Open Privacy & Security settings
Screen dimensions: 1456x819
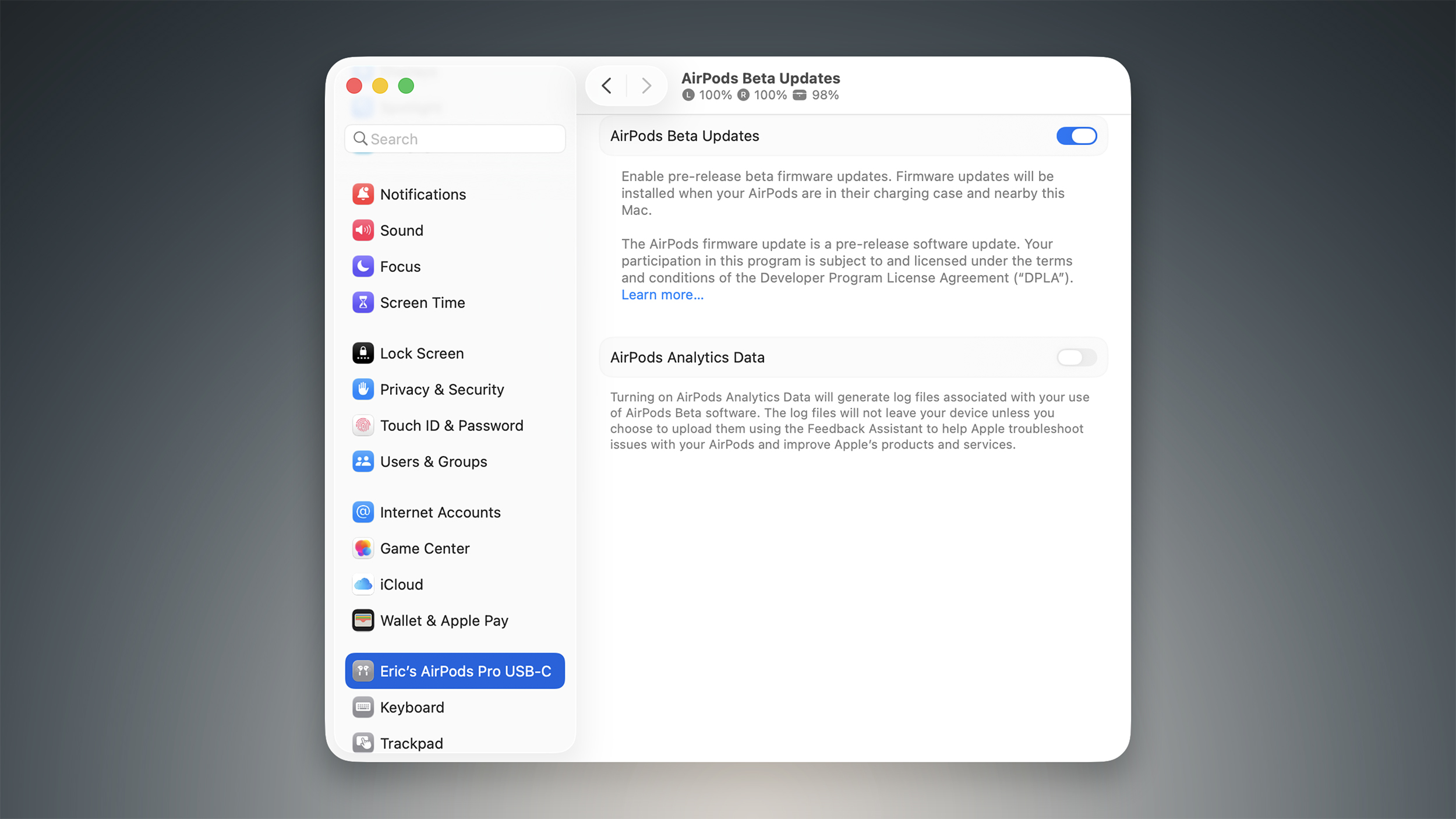point(455,389)
